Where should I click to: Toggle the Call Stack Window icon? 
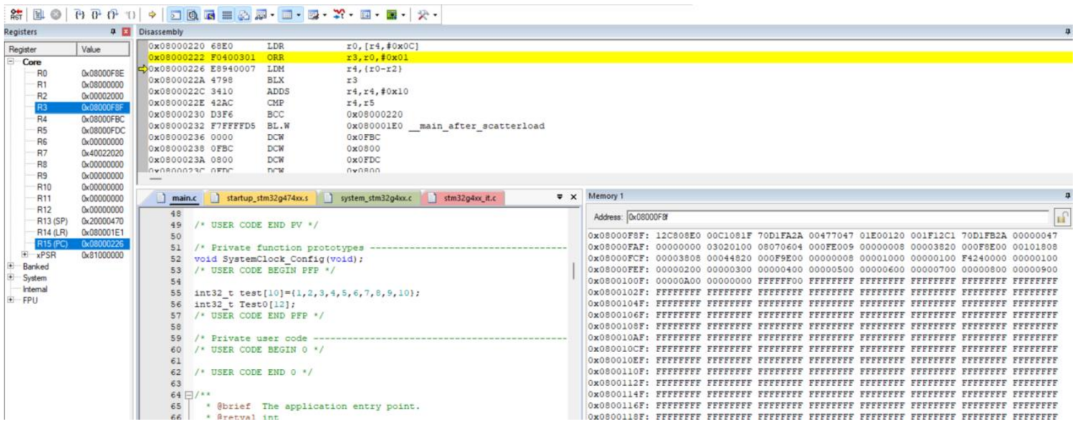[243, 14]
